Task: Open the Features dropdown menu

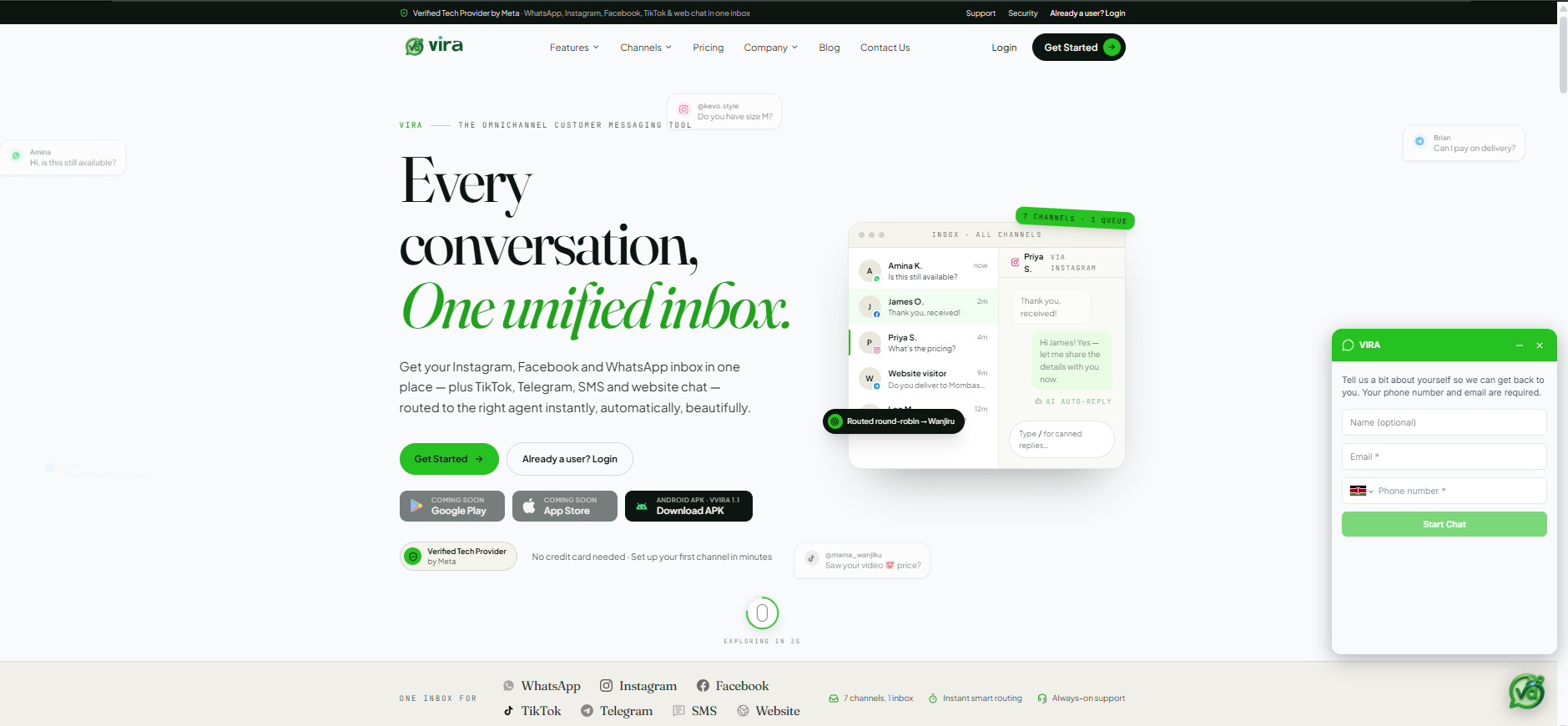Action: [x=574, y=48]
